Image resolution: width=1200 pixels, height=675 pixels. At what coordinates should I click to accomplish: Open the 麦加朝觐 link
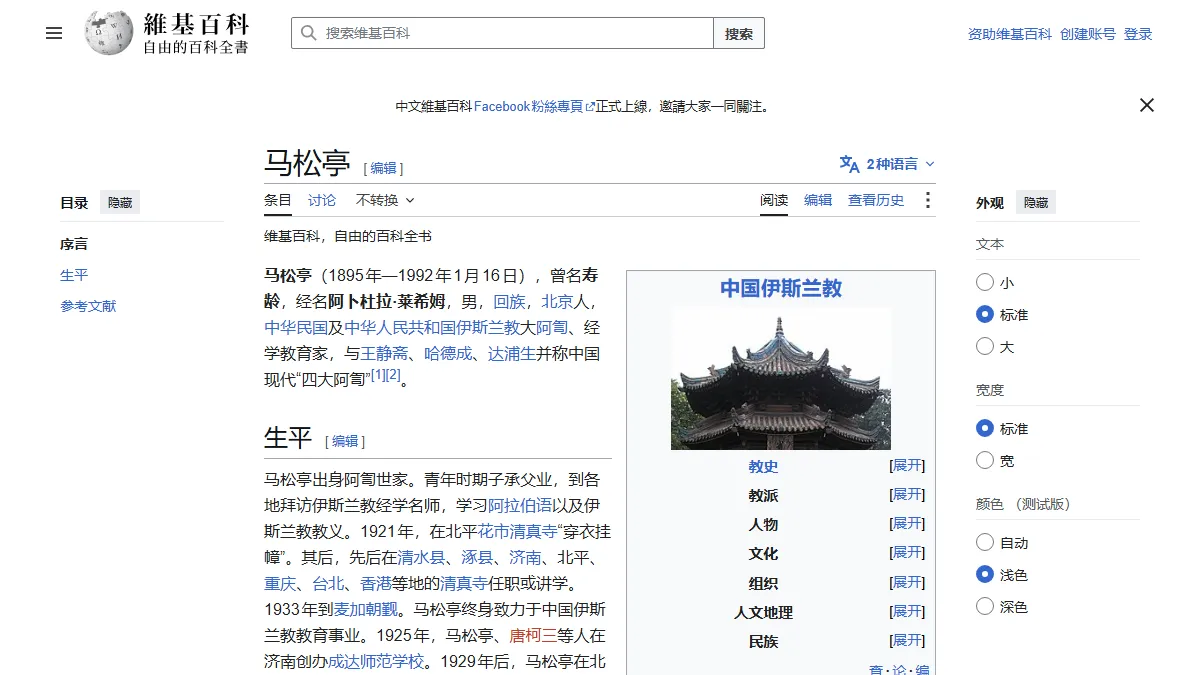[366, 609]
